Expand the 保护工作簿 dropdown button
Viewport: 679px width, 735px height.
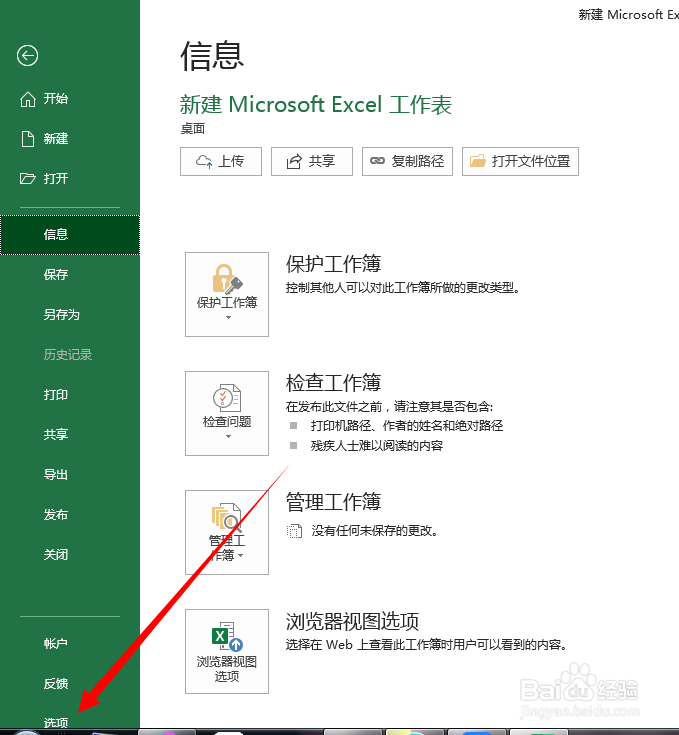[227, 294]
